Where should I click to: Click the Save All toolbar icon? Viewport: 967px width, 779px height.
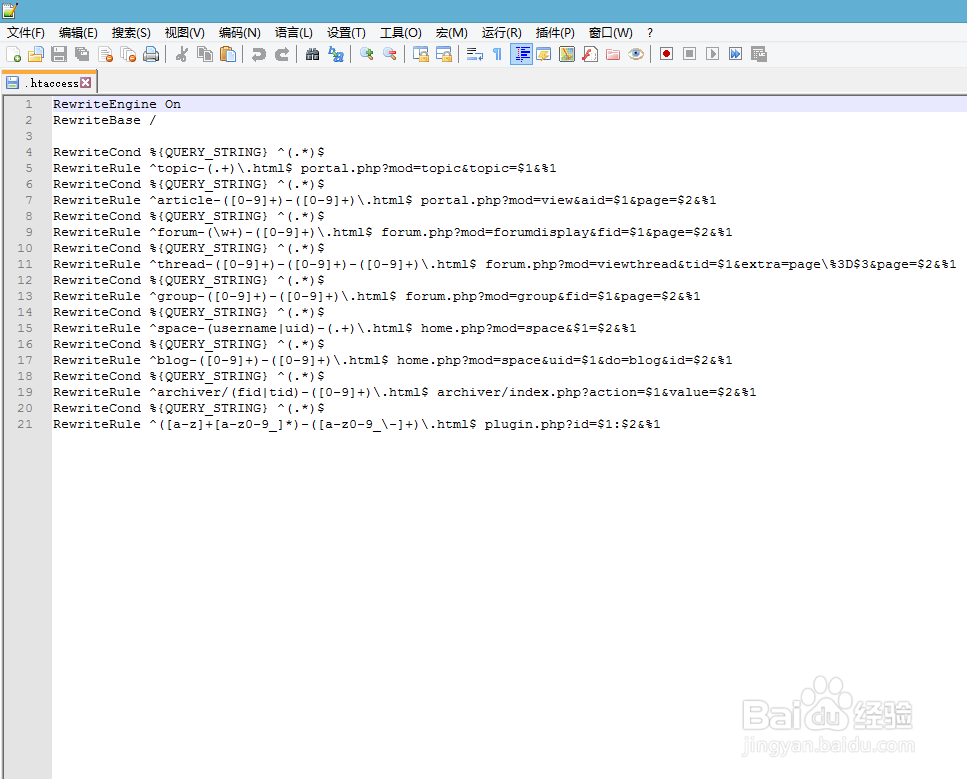pos(82,54)
